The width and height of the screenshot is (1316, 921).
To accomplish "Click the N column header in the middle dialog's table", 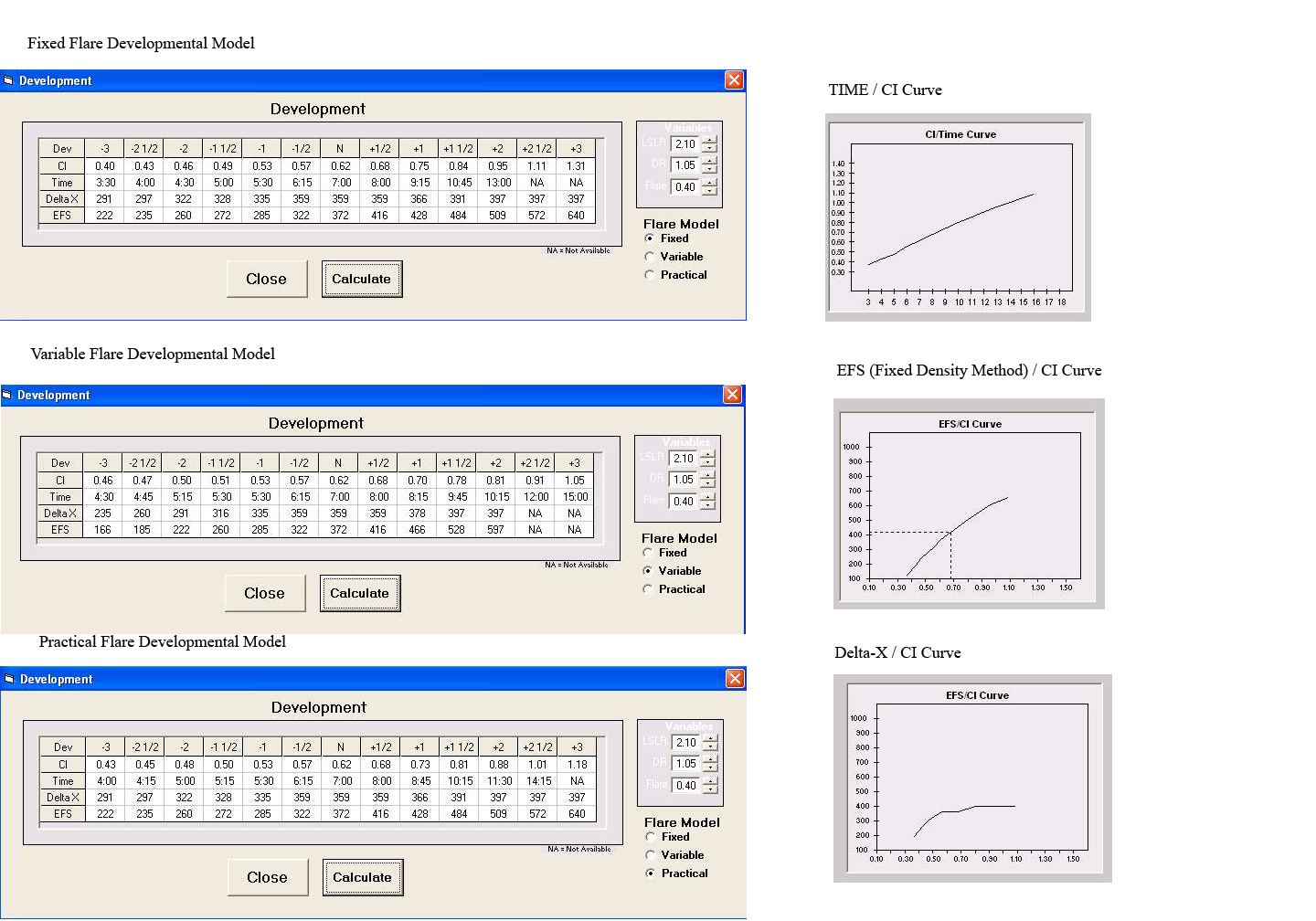I will 338,463.
